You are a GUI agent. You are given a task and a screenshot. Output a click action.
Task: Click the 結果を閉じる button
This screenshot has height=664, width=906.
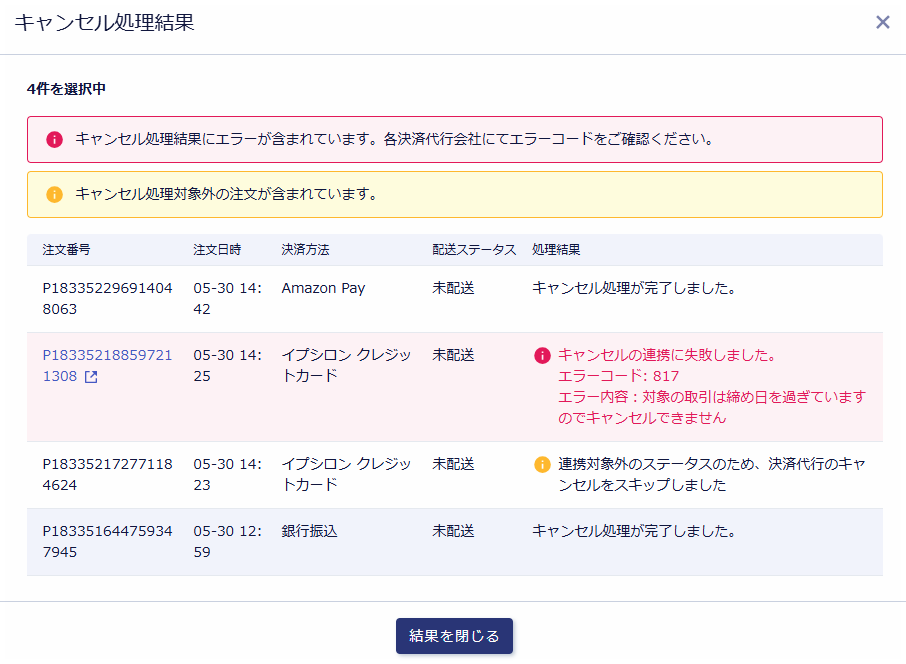454,636
